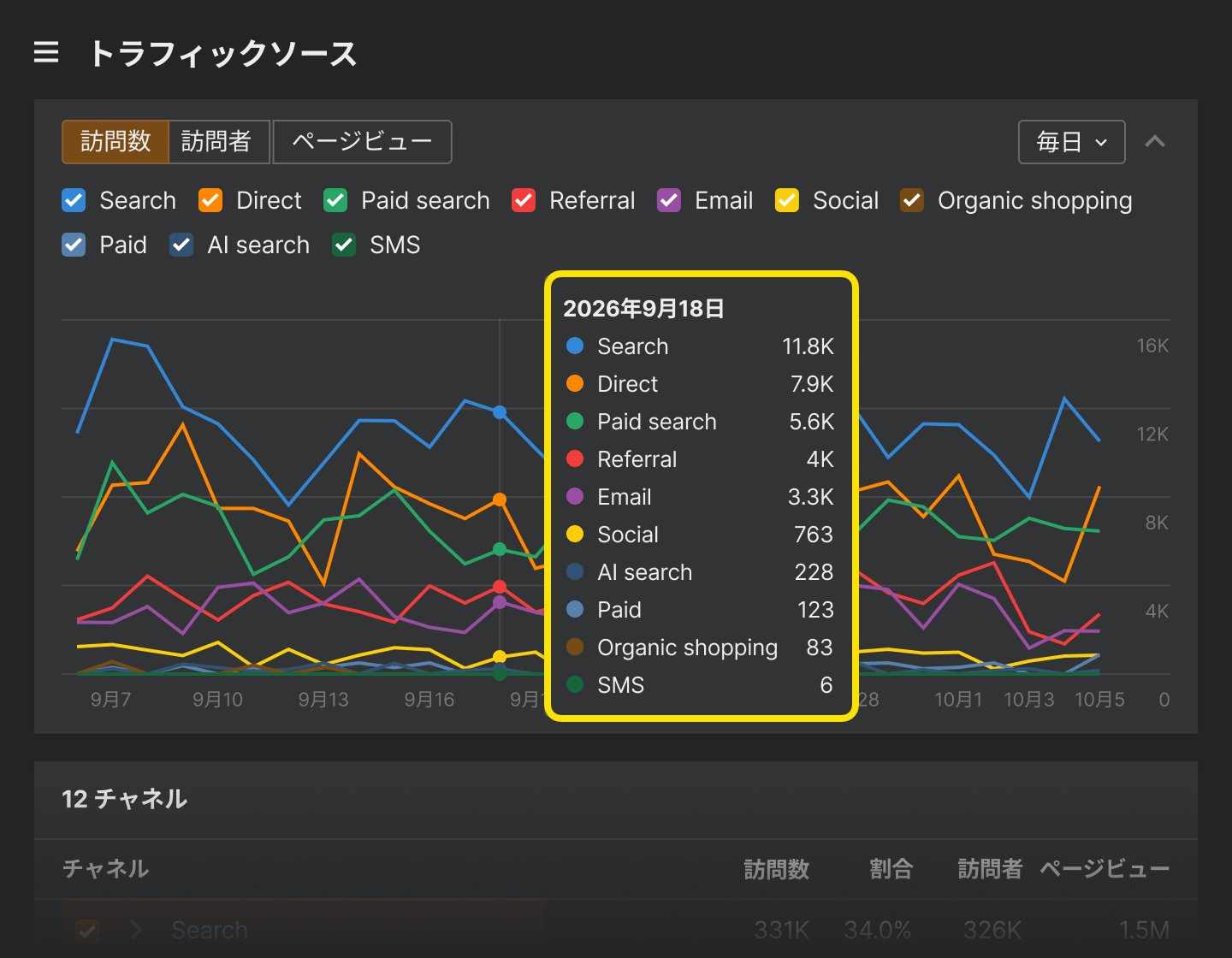Sort table by 割合 column header
1232x958 pixels.
(x=891, y=869)
